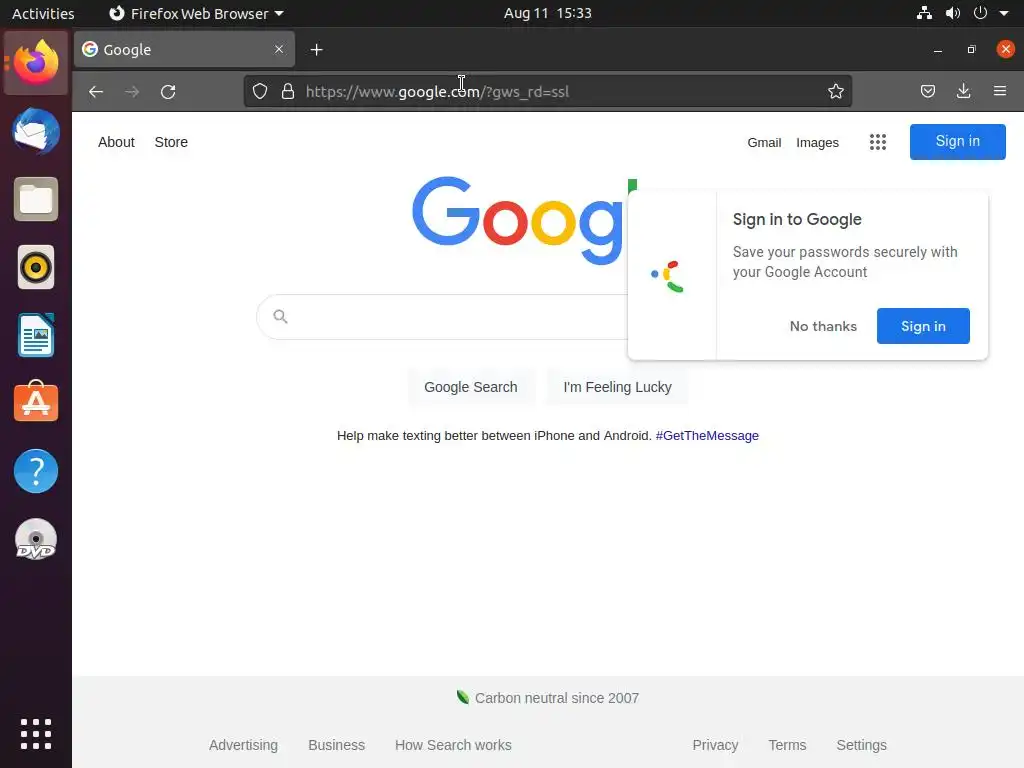The image size is (1024, 768).
Task: Launch Rhythmbox music player
Action: (36, 267)
